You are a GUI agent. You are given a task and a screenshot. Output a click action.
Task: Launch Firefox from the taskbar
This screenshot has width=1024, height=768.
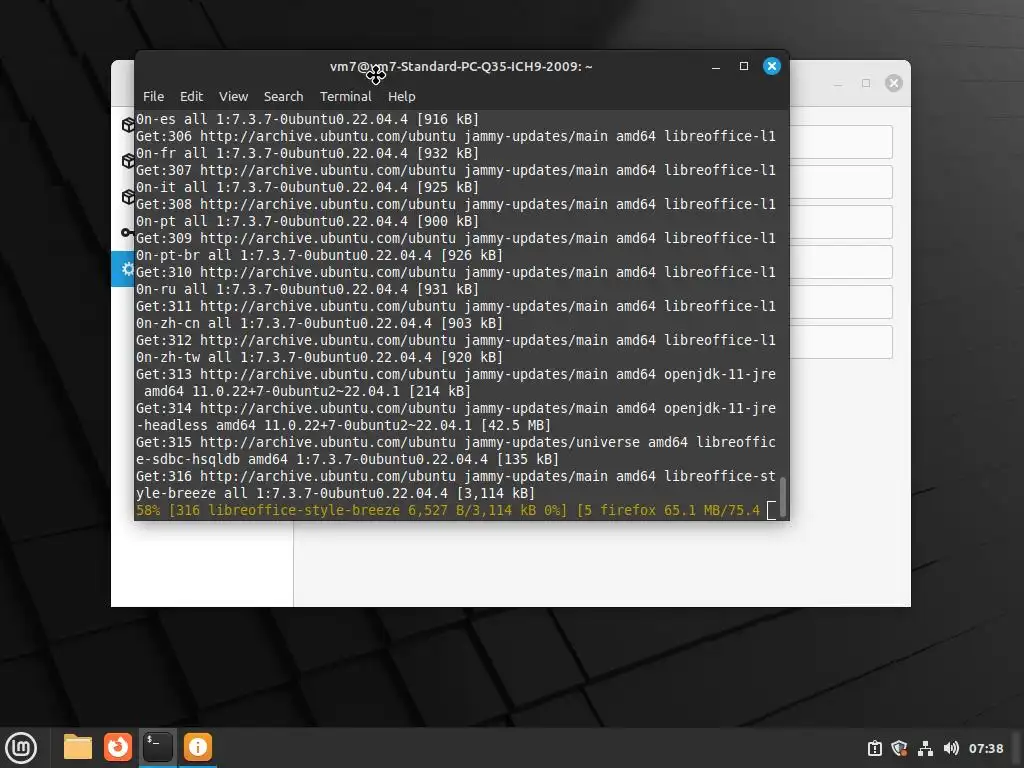[118, 747]
